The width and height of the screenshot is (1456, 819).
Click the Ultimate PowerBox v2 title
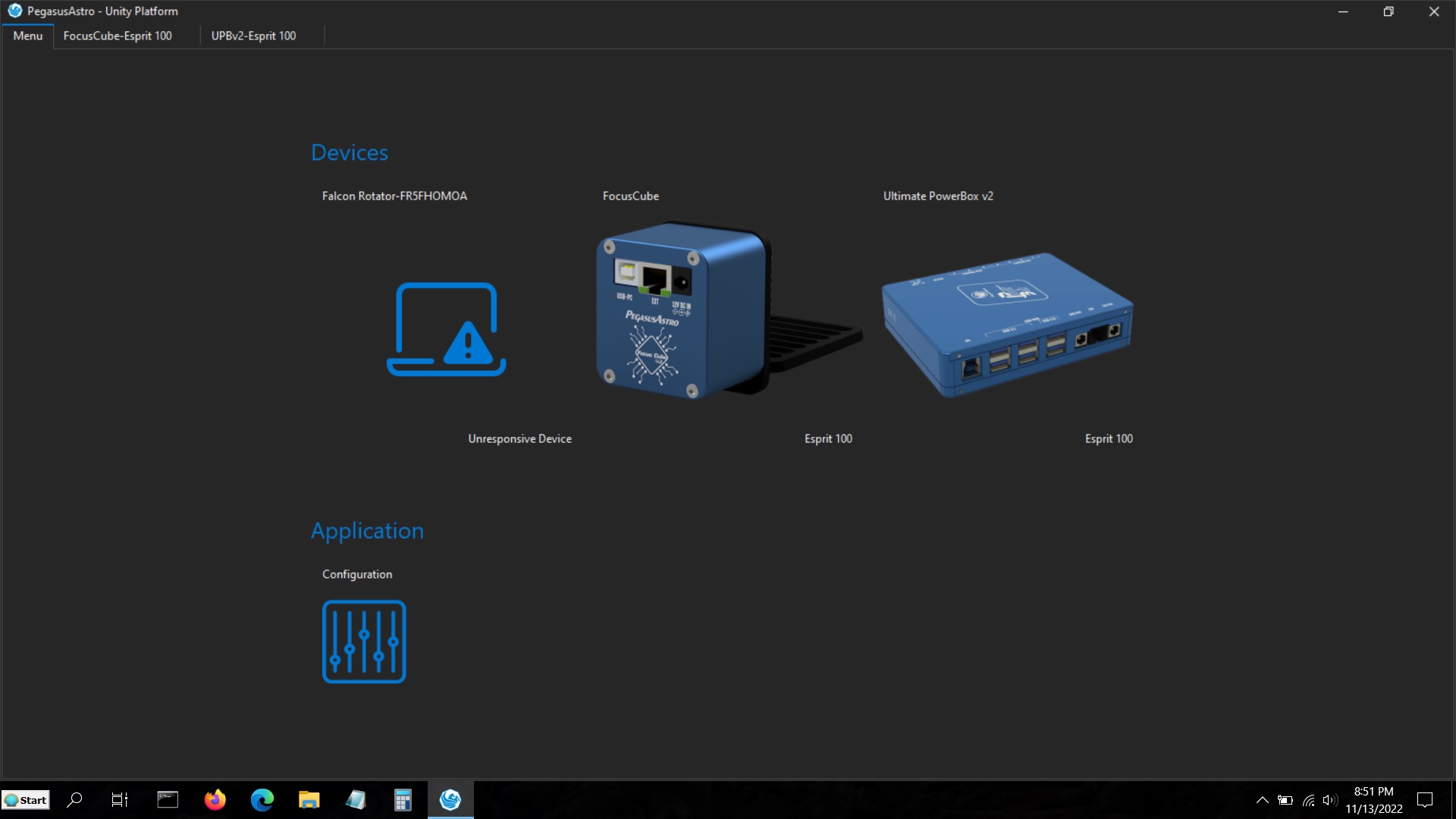pyautogui.click(x=938, y=196)
